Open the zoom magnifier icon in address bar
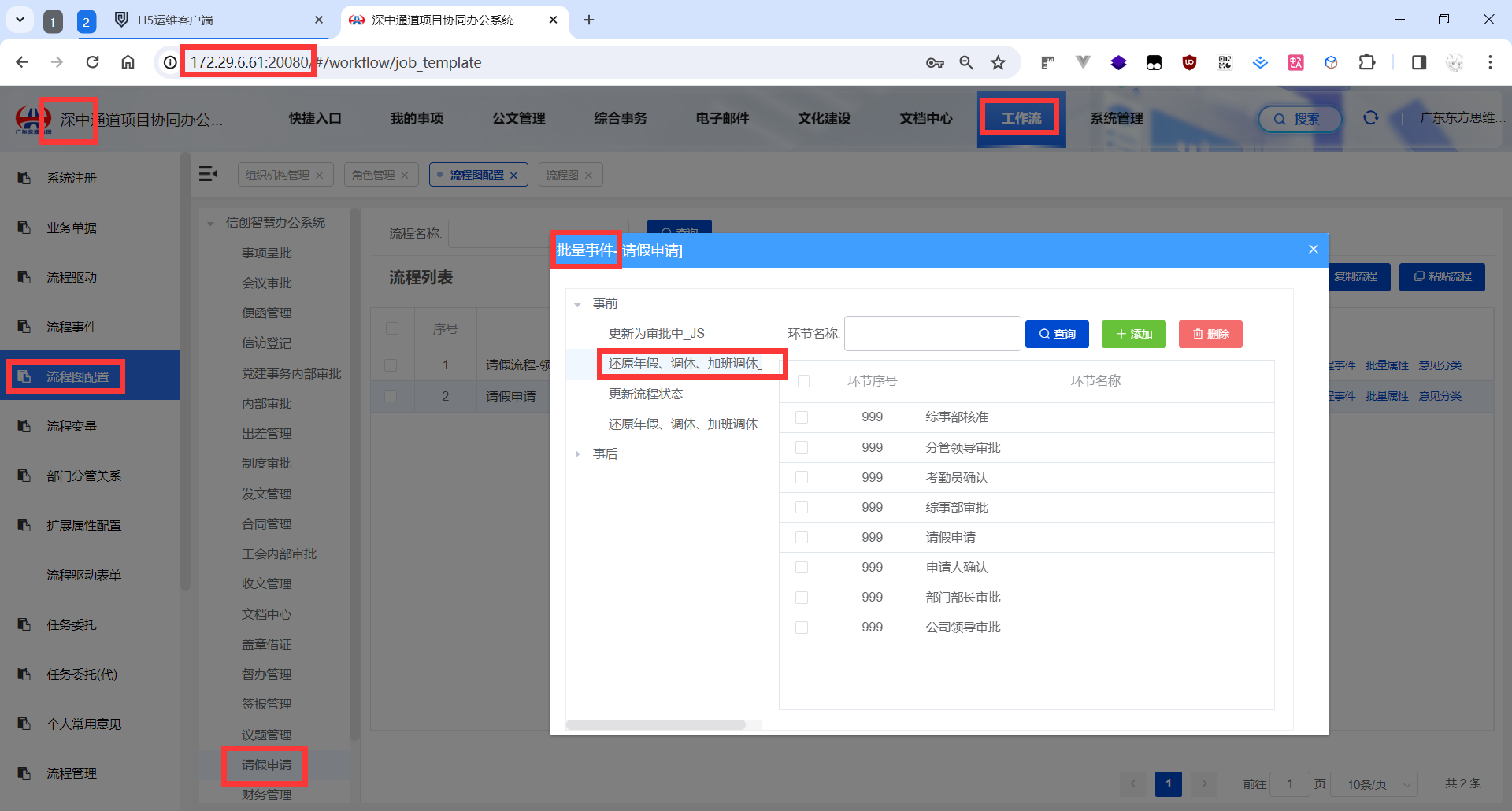1512x811 pixels. [x=966, y=62]
